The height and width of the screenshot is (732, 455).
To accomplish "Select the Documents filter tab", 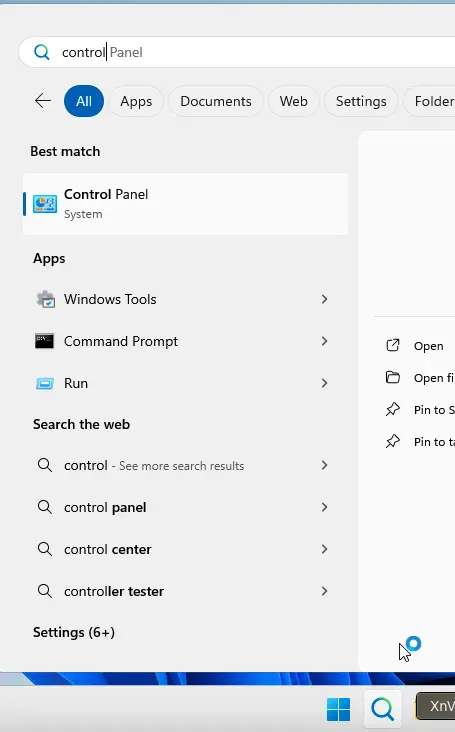I will (x=216, y=101).
